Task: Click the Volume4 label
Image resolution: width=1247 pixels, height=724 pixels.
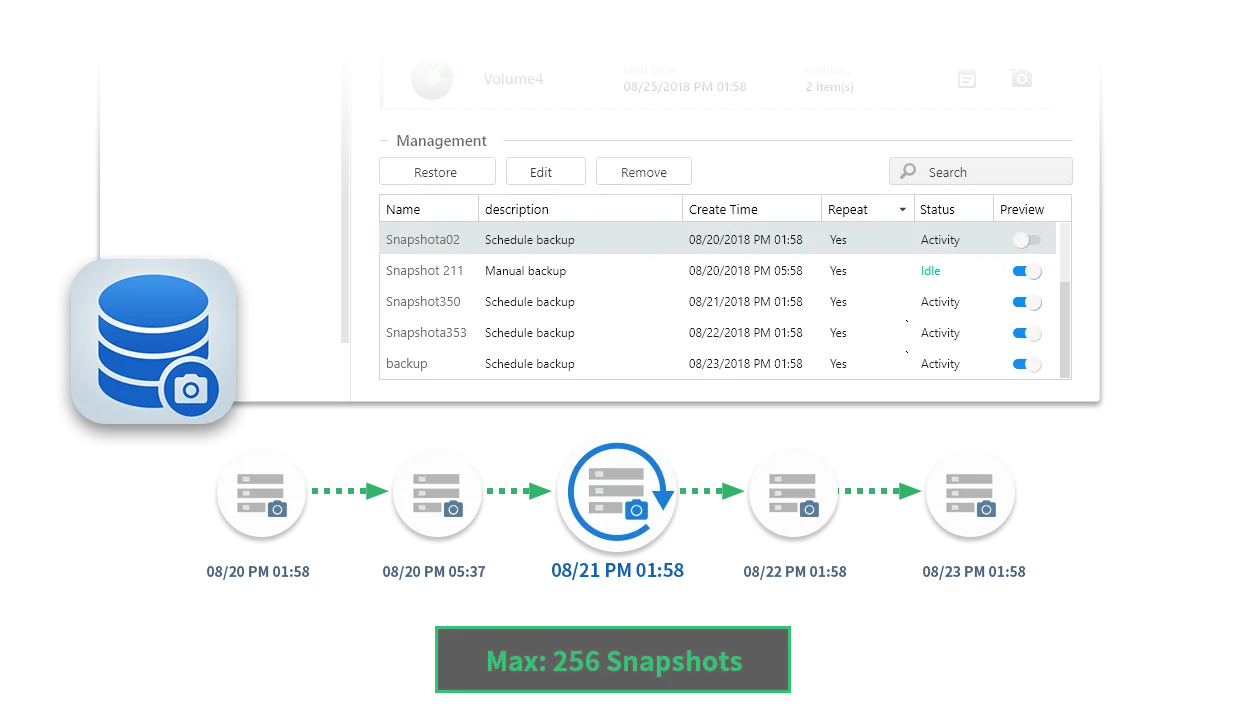Action: (x=513, y=79)
